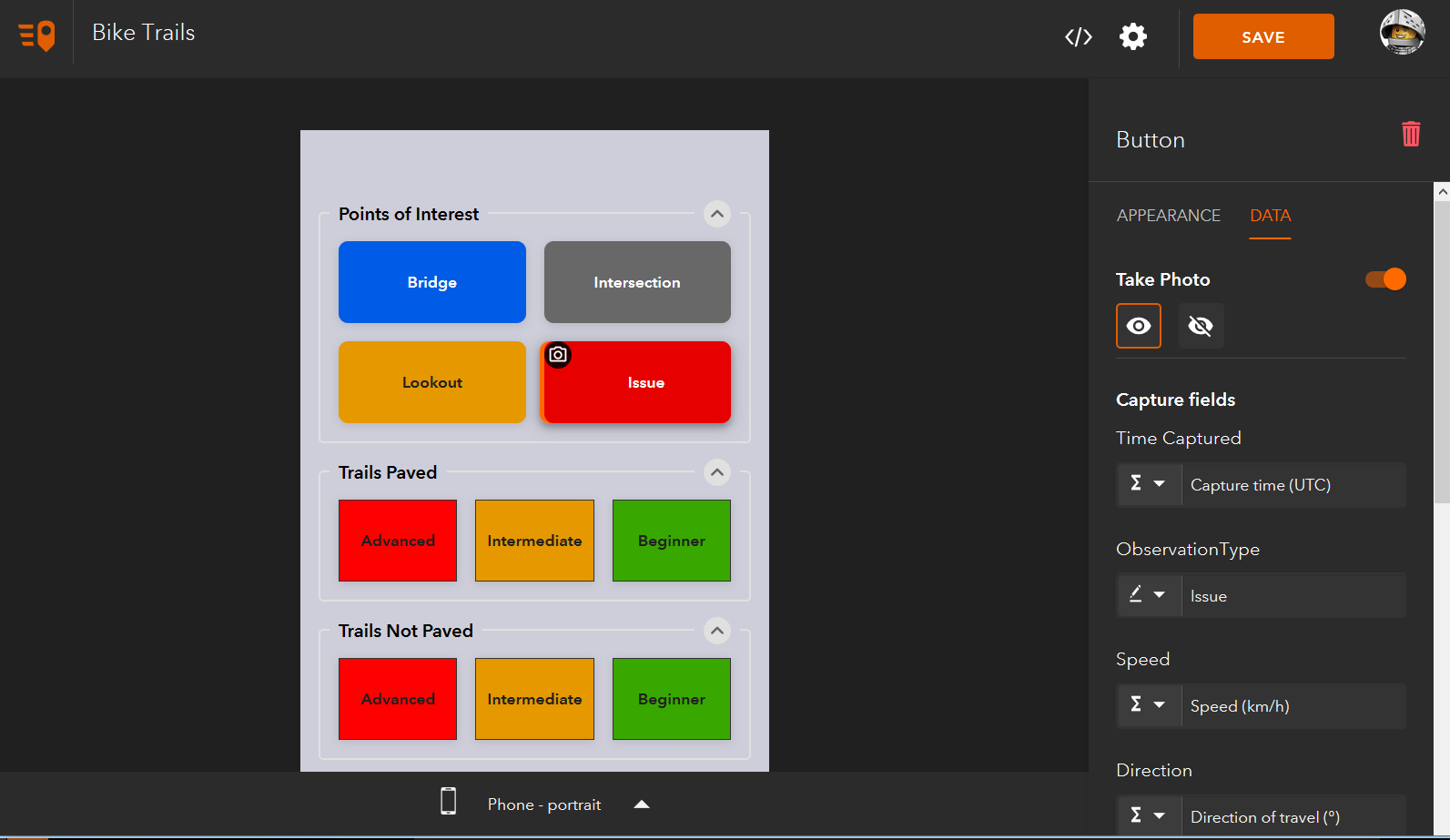Turn off the Take Photo switch
The height and width of the screenshot is (840, 1450).
[x=1385, y=279]
